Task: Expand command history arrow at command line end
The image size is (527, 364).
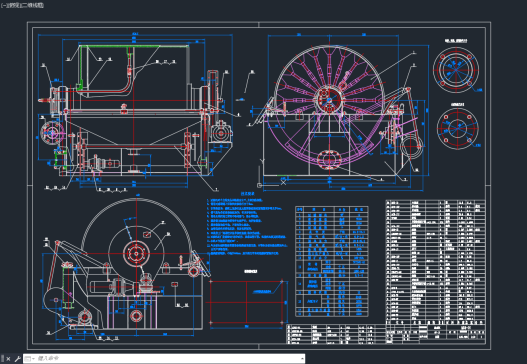Action: click(x=302, y=359)
